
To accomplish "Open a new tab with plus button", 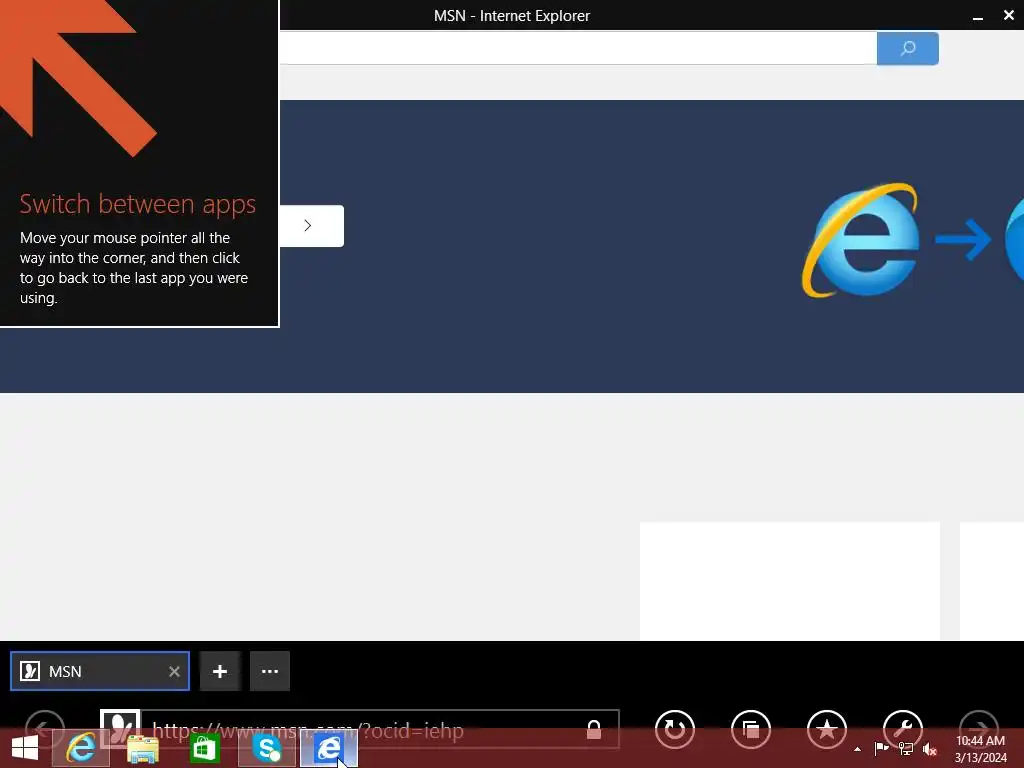I will tap(220, 671).
